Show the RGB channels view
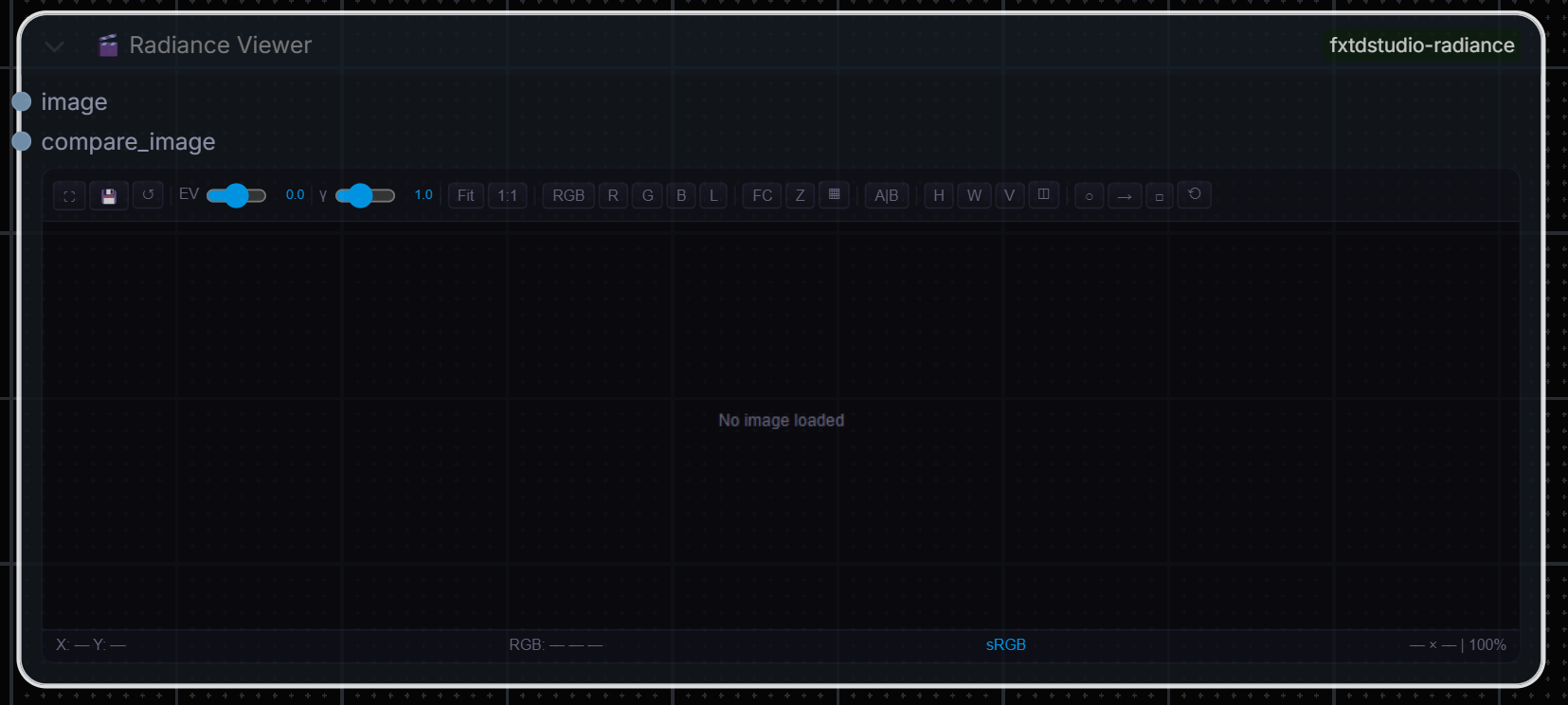The width and height of the screenshot is (1568, 705). coord(568,196)
